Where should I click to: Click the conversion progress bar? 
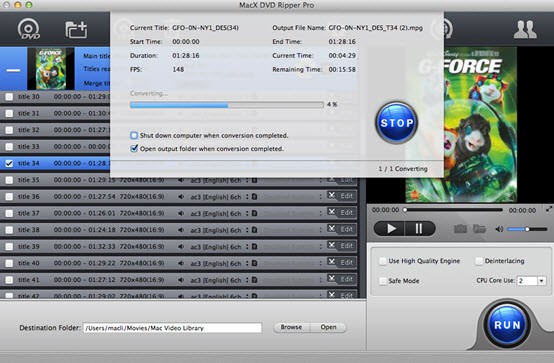pos(227,105)
